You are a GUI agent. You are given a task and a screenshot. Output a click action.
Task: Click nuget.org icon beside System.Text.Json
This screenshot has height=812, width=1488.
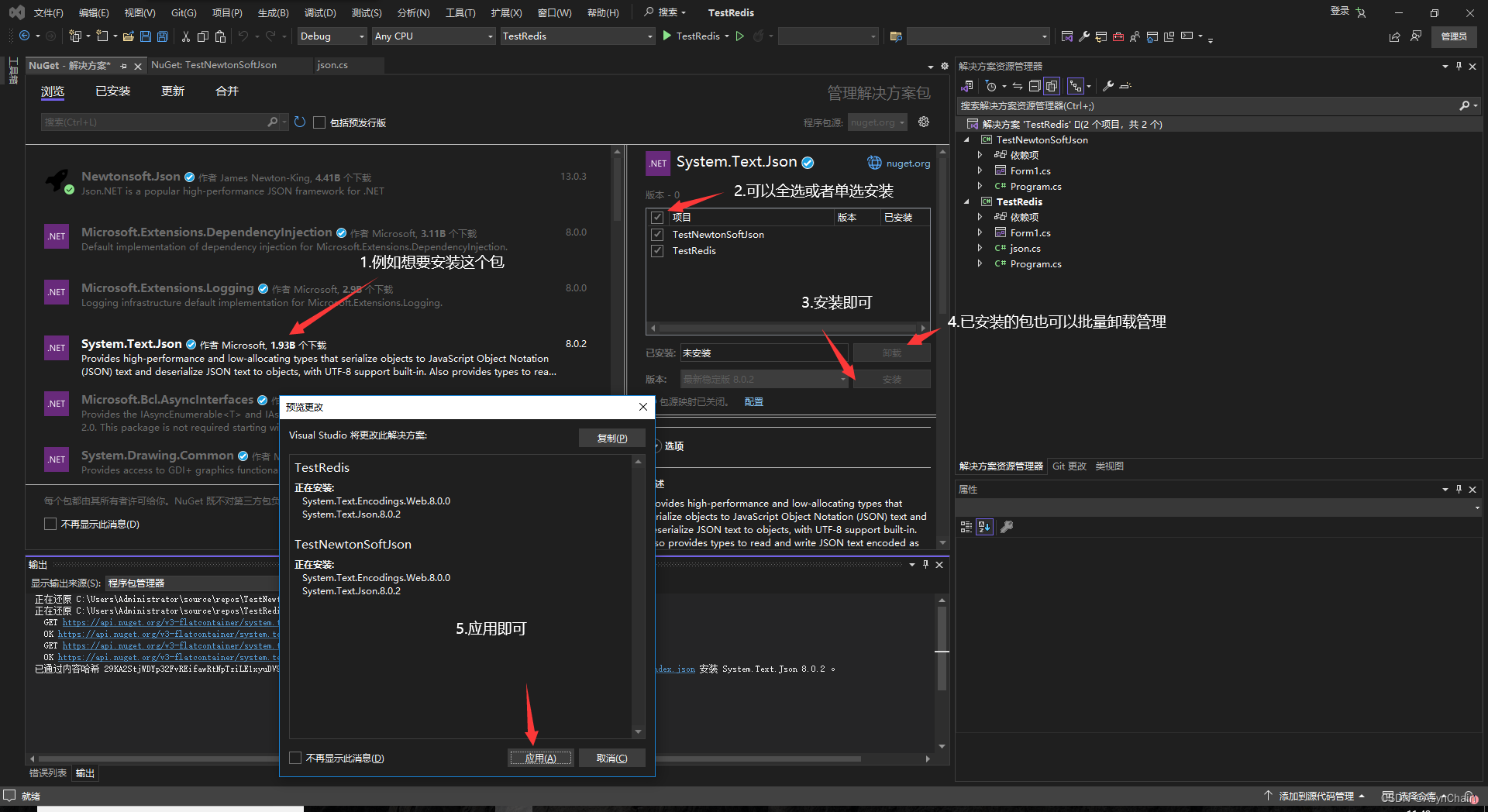click(875, 163)
